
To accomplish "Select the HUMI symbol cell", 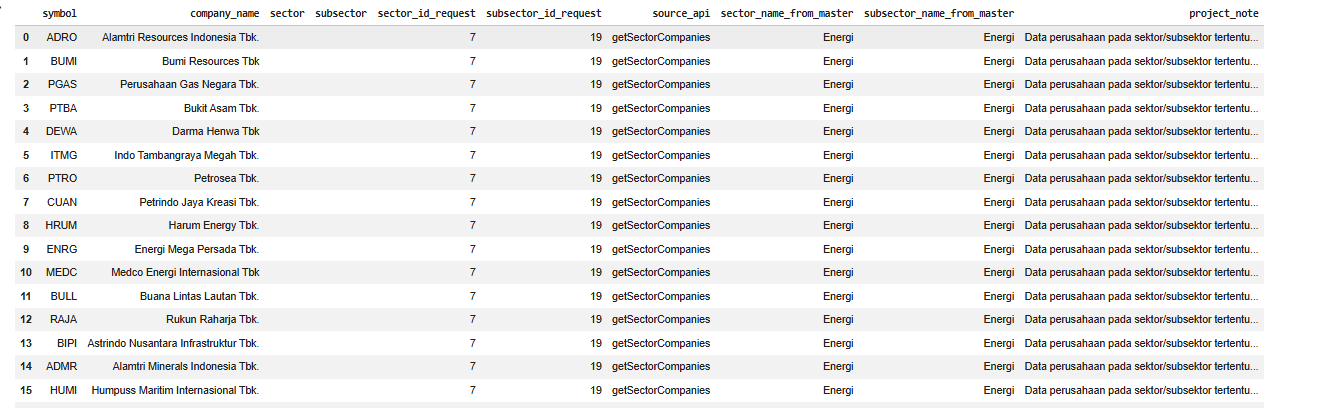I will click(x=64, y=390).
